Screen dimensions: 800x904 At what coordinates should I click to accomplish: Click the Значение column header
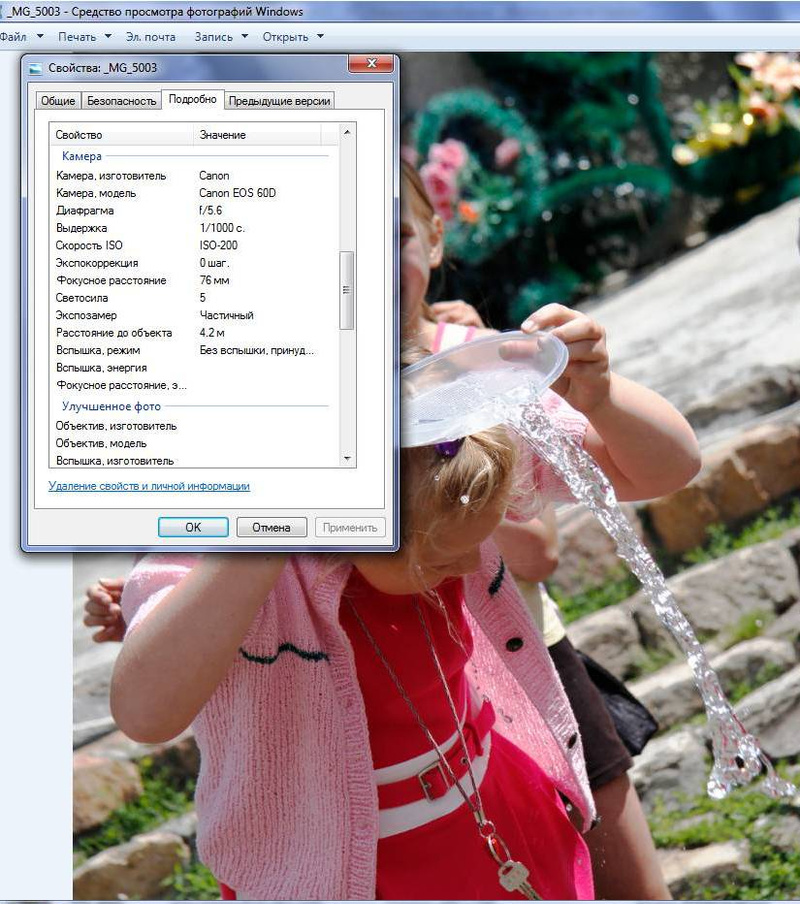point(257,135)
